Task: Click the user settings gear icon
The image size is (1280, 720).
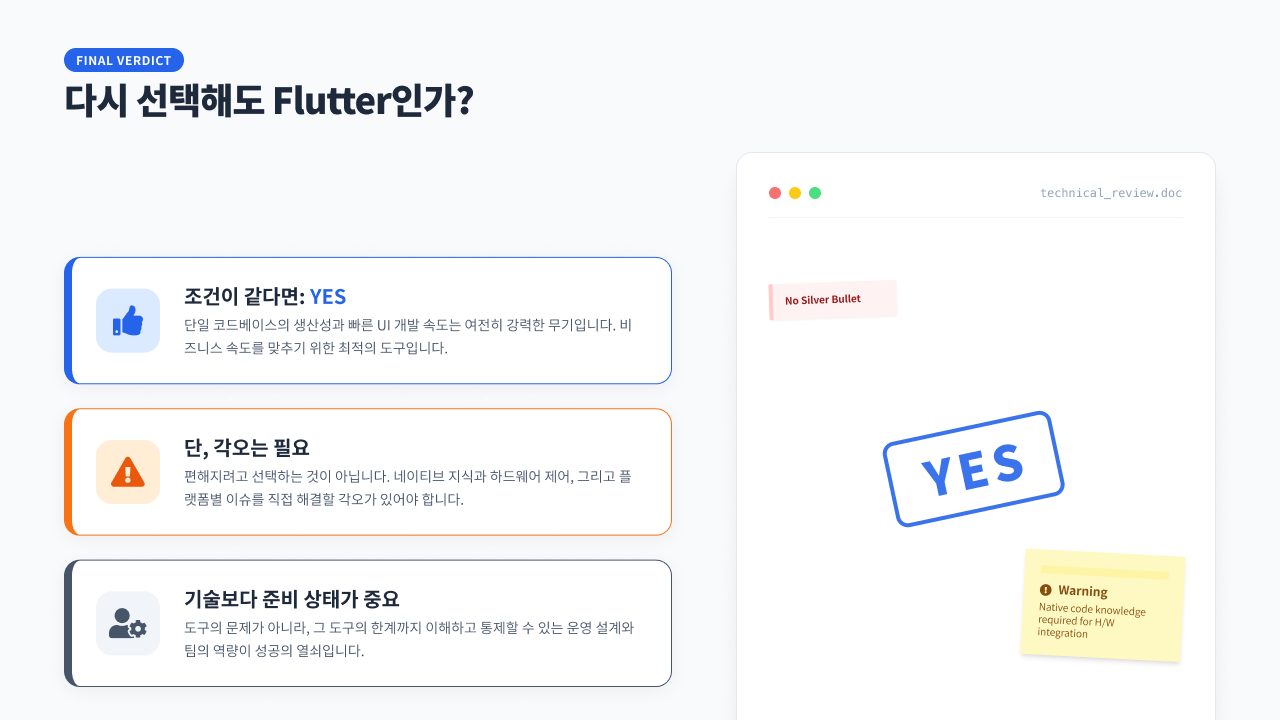Action: (128, 623)
